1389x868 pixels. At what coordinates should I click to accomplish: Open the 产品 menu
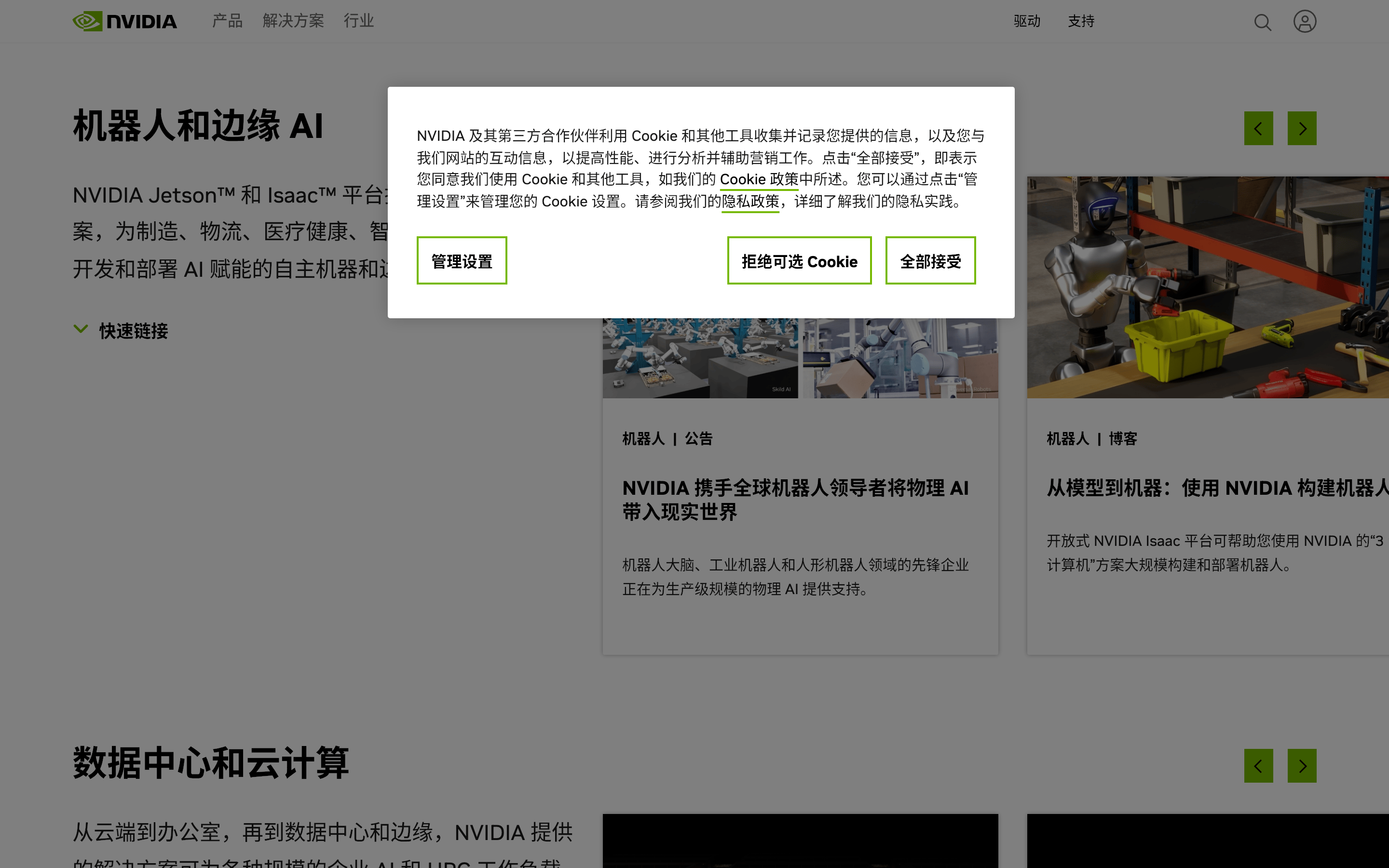pos(227,21)
